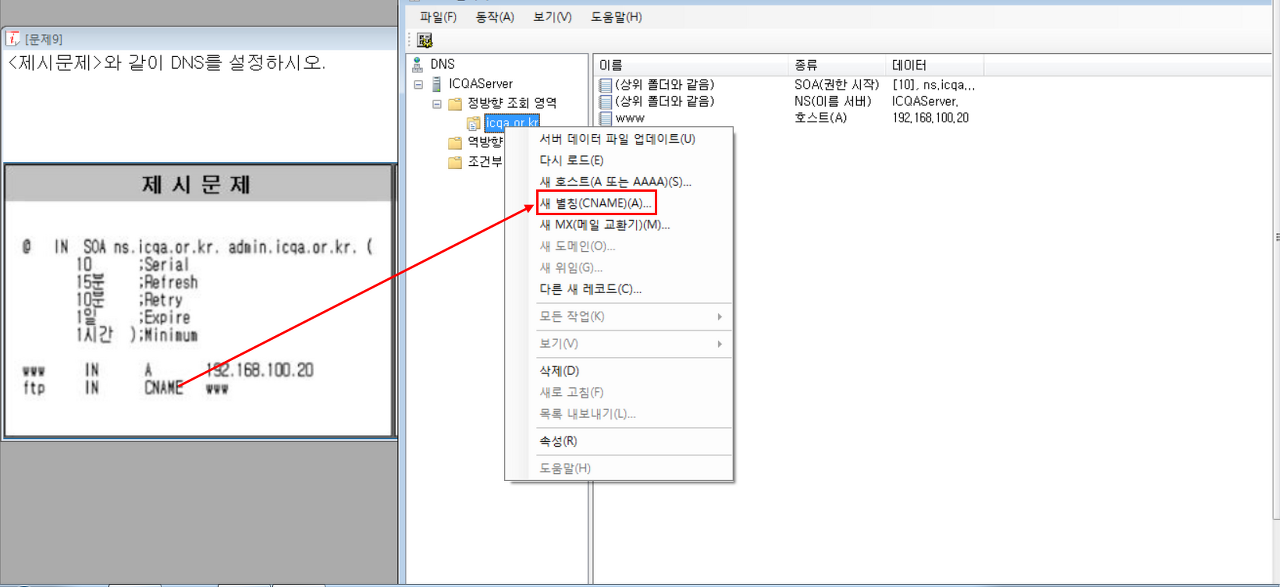Click the SOA record row icon
This screenshot has height=587, width=1280.
605,85
